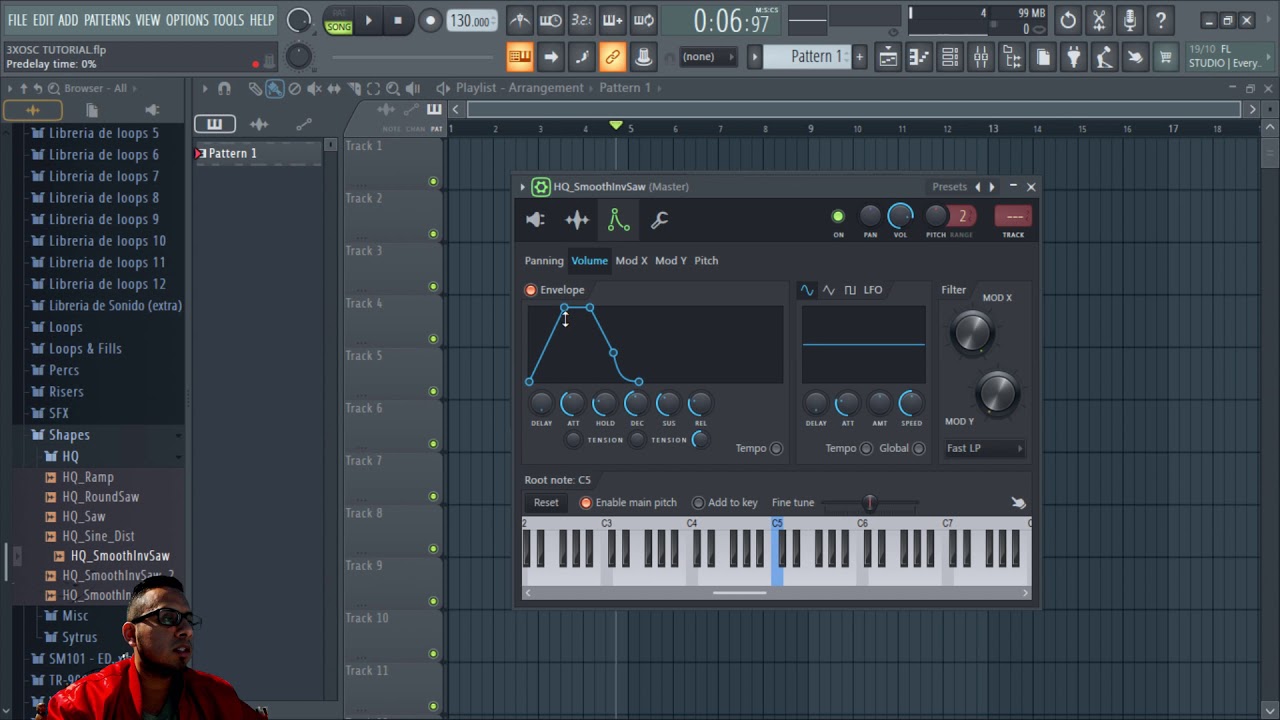
Task: Open the Fast LP filter type dropdown
Action: coord(985,448)
